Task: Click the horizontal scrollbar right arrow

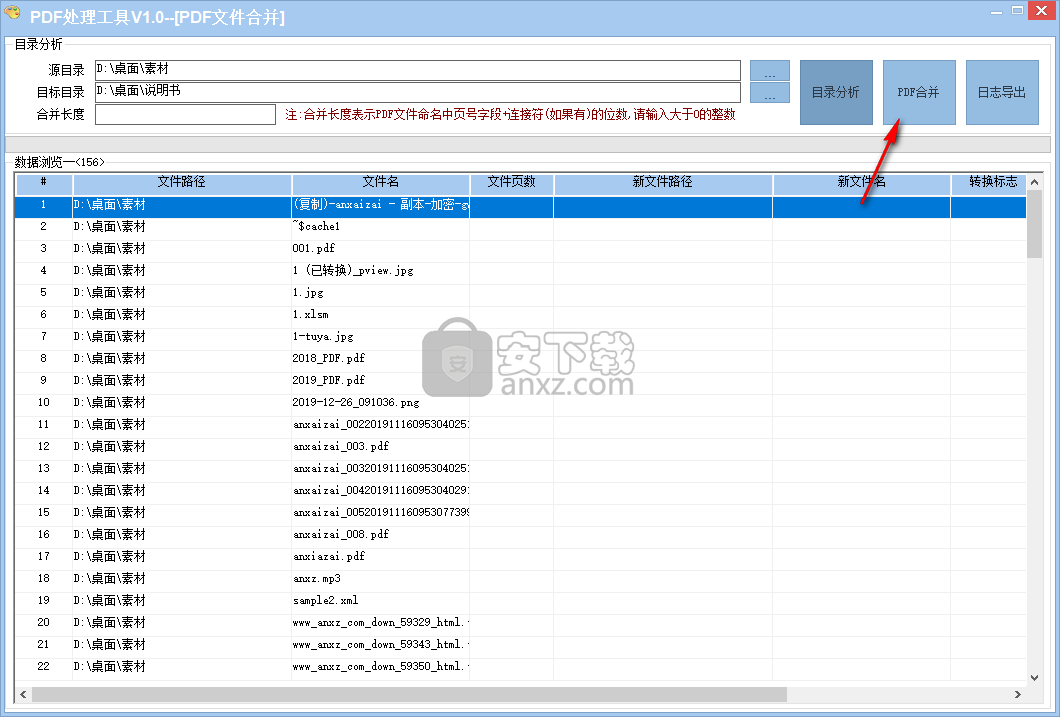Action: click(1018, 694)
